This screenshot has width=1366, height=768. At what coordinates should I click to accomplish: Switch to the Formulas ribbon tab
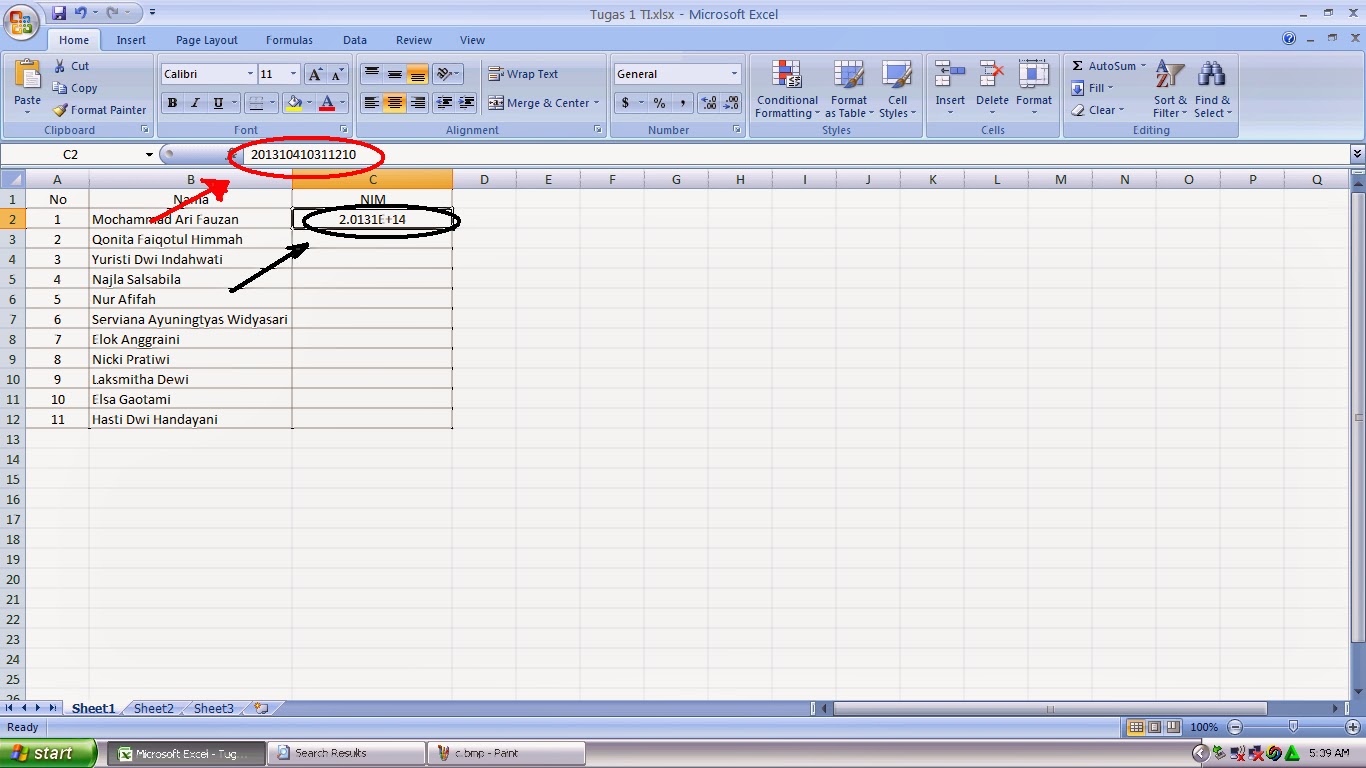pos(289,40)
